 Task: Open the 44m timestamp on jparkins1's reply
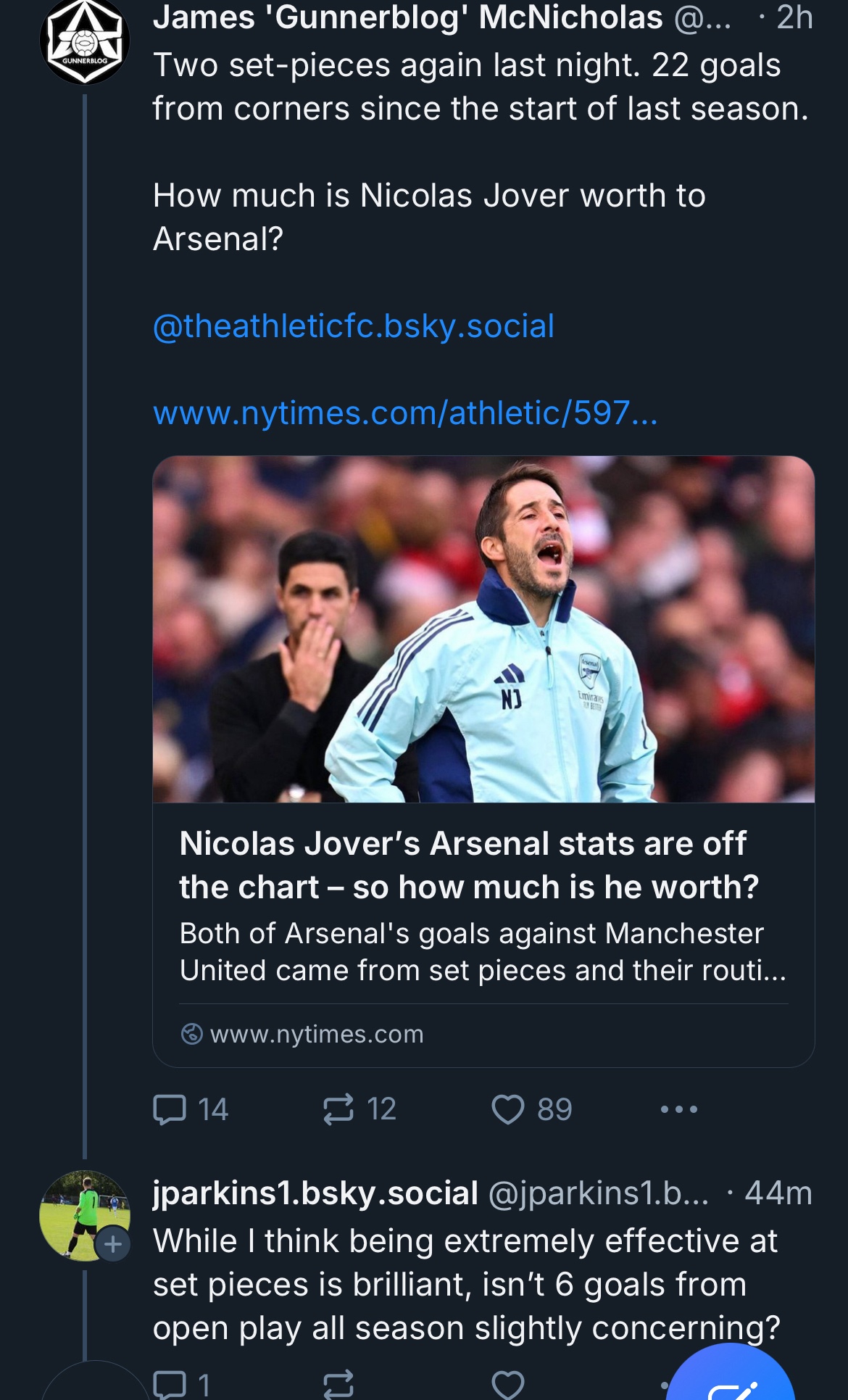tap(778, 1193)
